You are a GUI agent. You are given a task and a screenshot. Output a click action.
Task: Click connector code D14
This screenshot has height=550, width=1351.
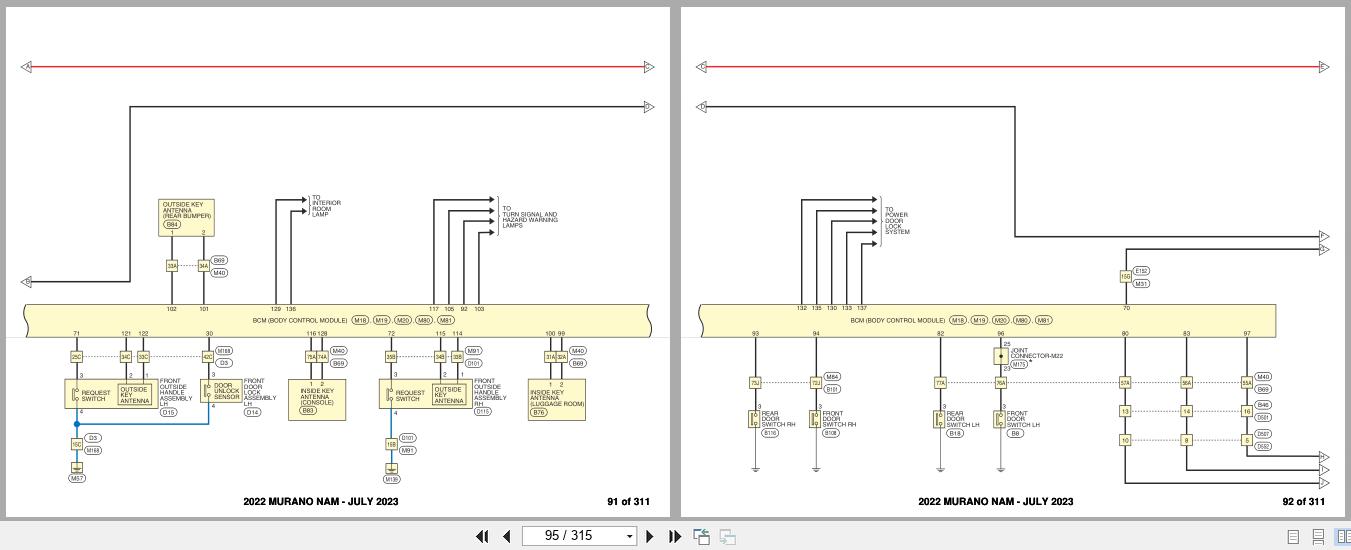(252, 412)
